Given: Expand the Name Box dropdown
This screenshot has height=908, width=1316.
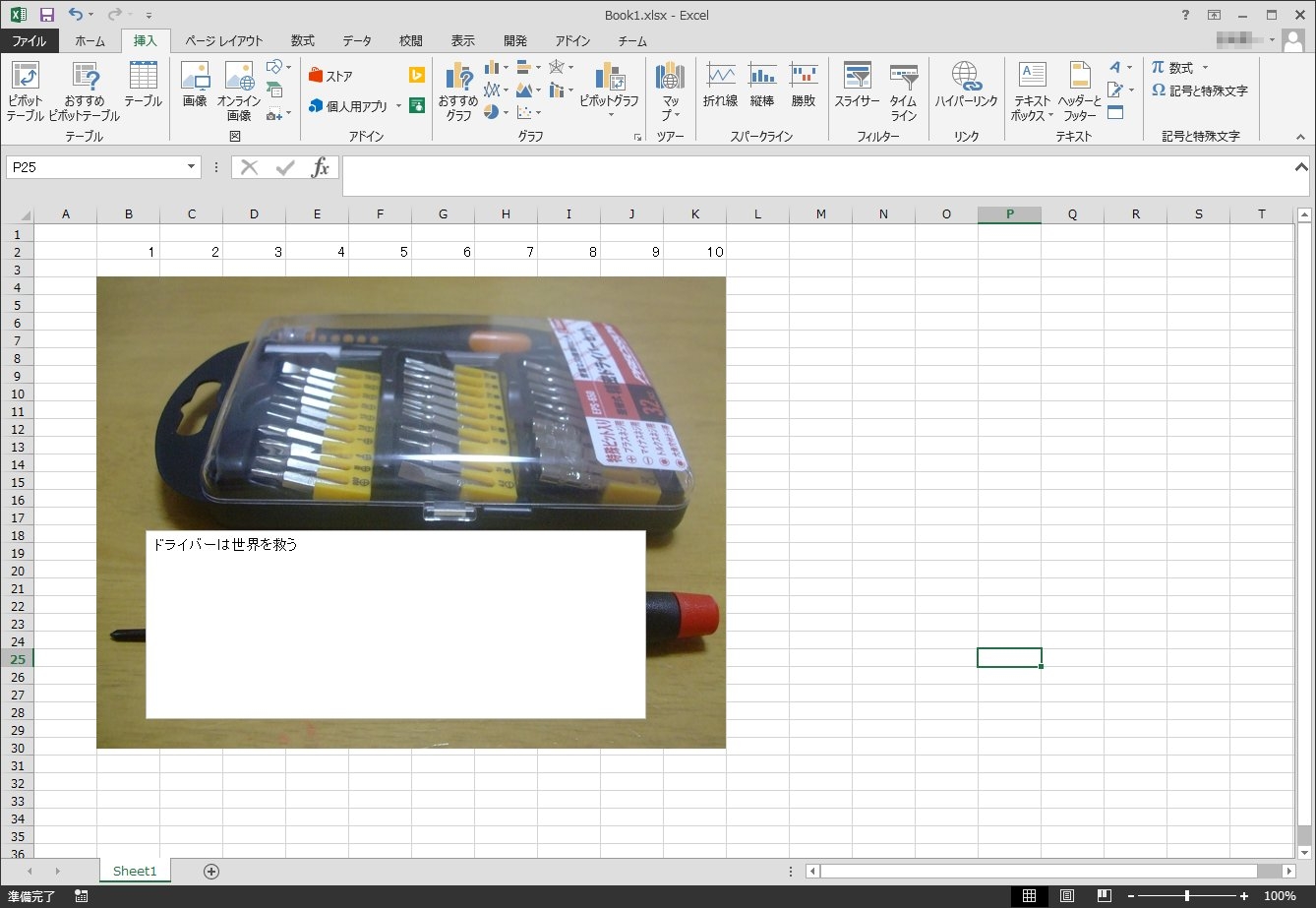Looking at the screenshot, I should [x=192, y=168].
